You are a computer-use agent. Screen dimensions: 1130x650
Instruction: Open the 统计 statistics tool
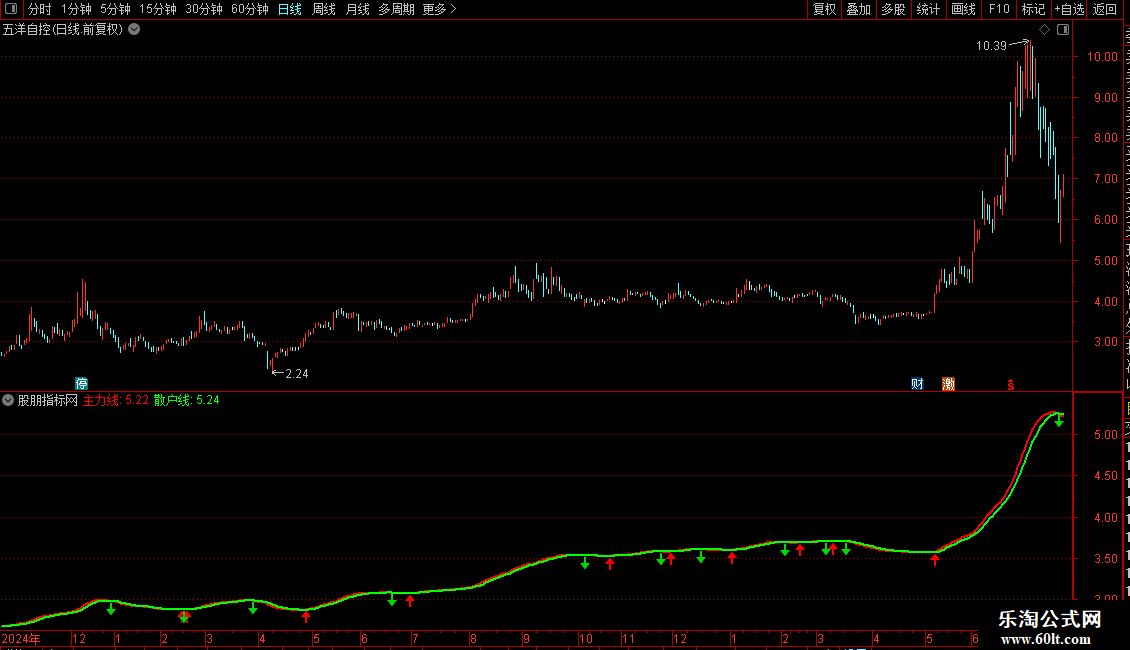coord(928,9)
